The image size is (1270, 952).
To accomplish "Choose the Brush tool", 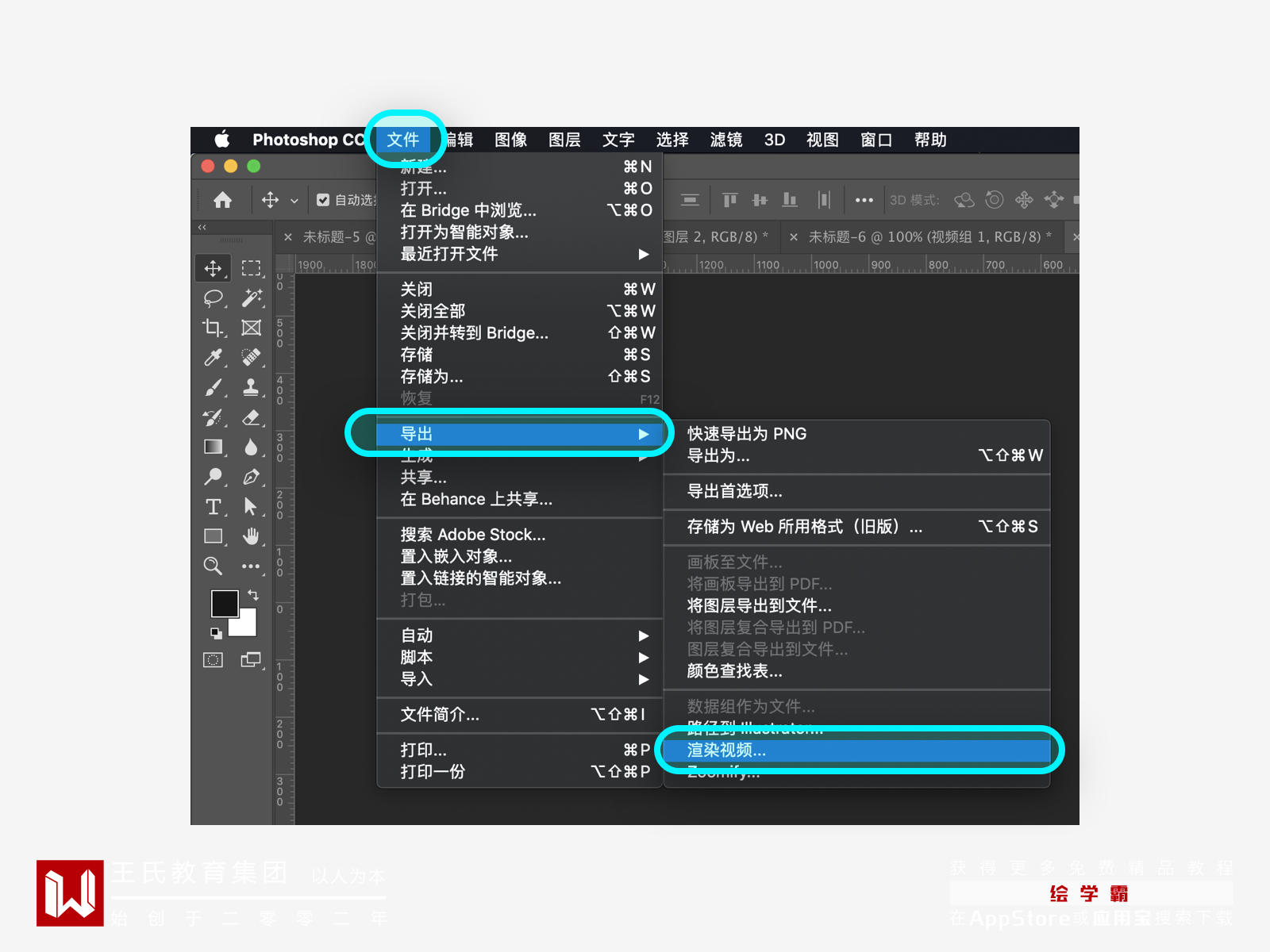I will pos(213,387).
